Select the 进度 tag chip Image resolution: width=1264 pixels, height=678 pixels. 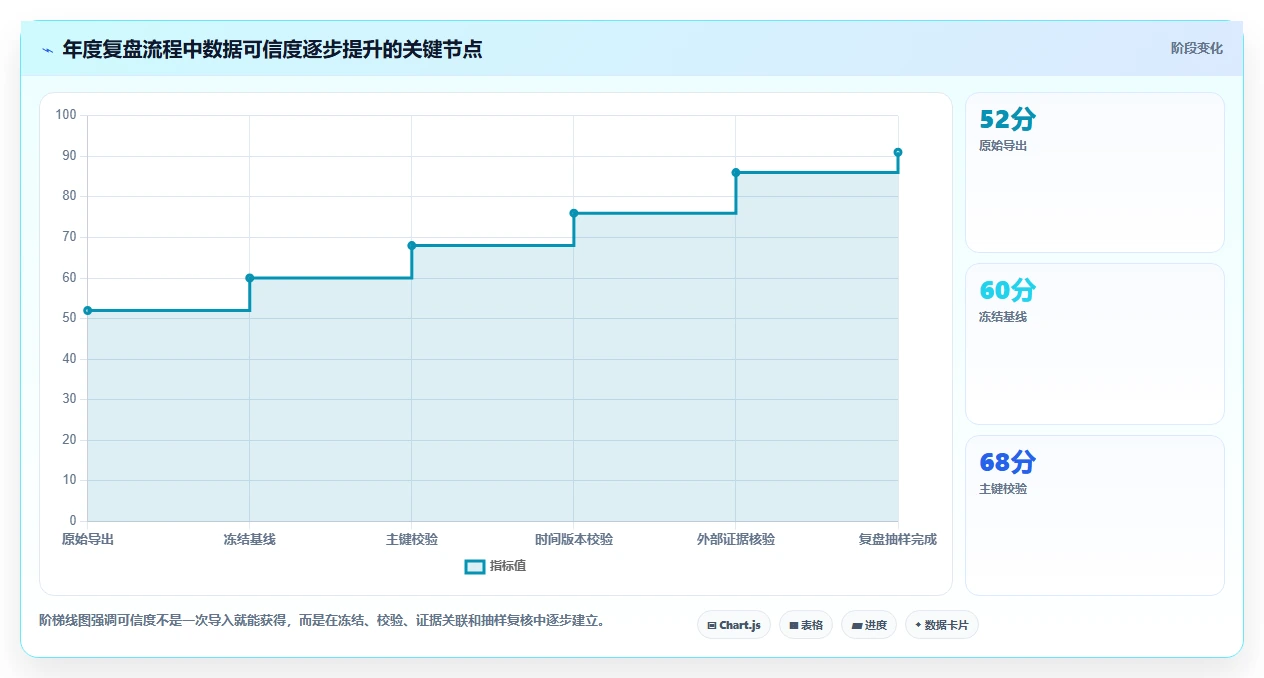coord(869,625)
